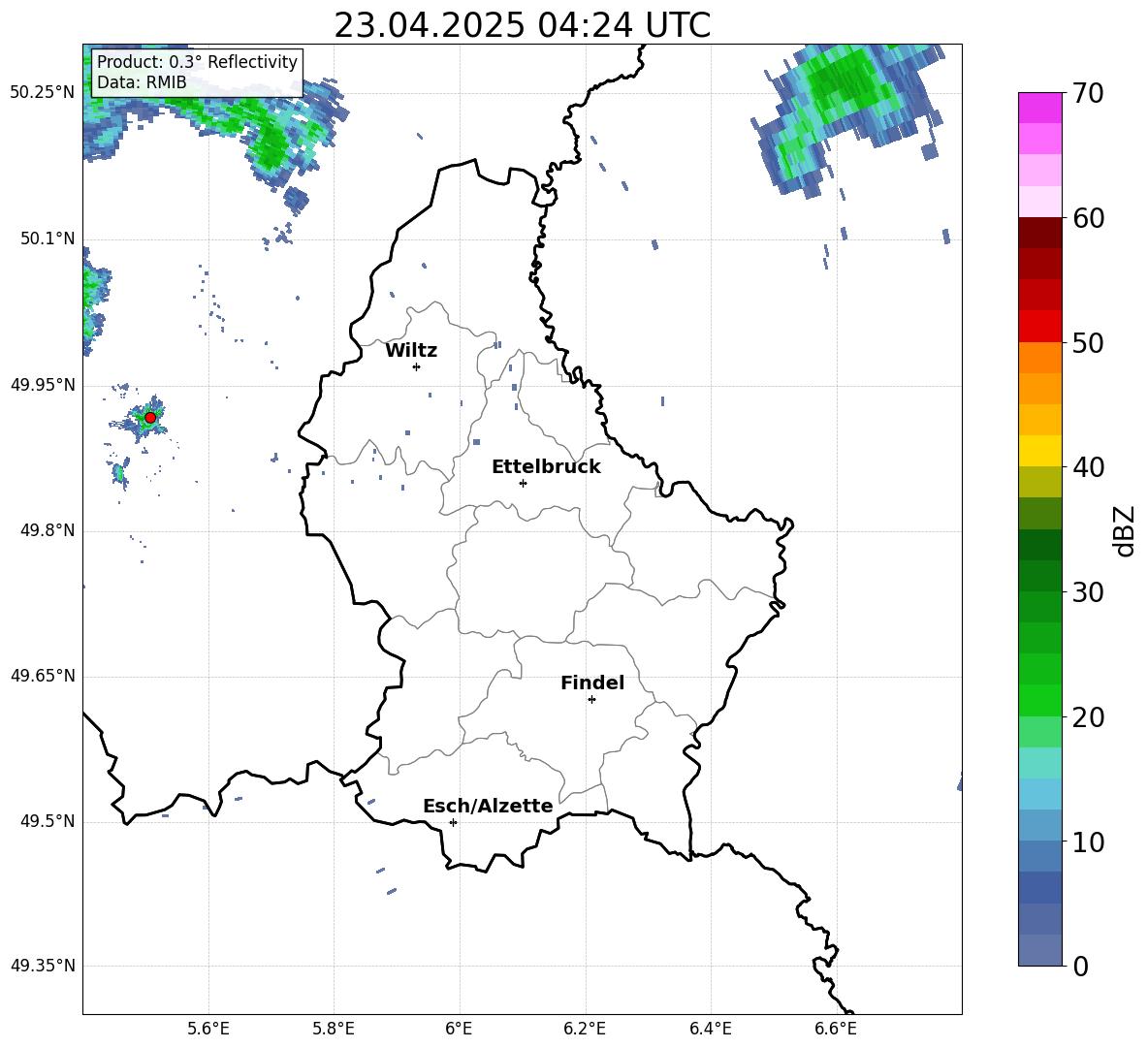Viewport: 1148px width, 1048px height.
Task: Click the 40 colorbar tick label
Action: 1088,467
